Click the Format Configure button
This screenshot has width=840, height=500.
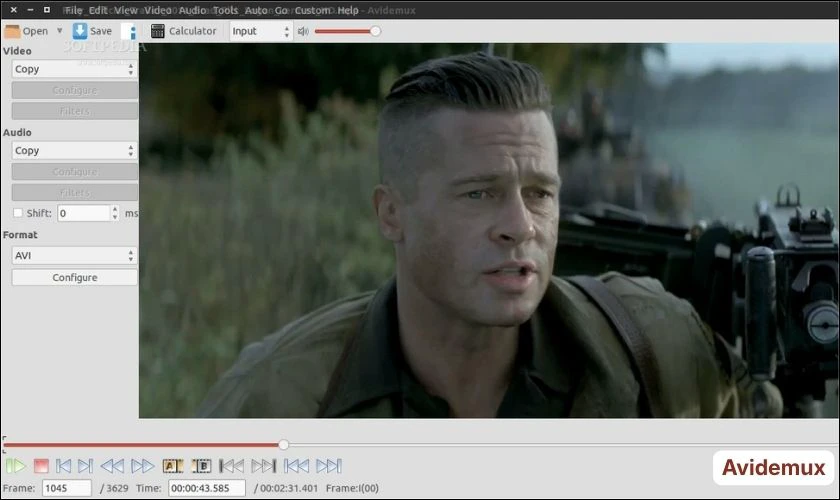point(74,278)
